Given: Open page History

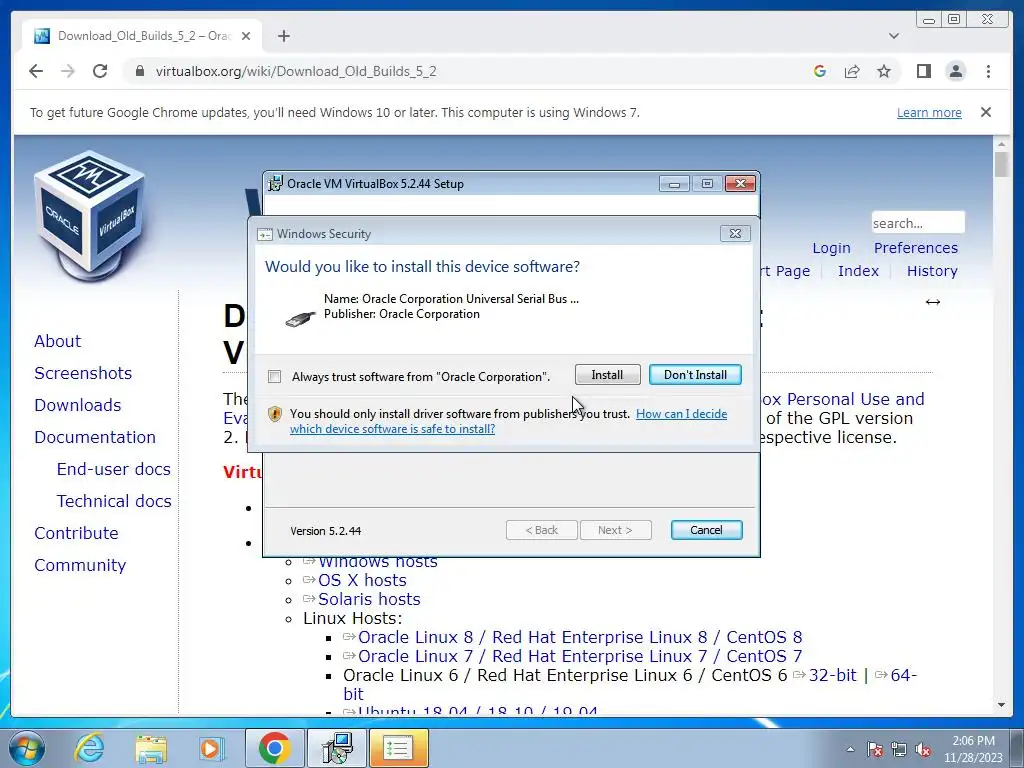Looking at the screenshot, I should (x=932, y=271).
